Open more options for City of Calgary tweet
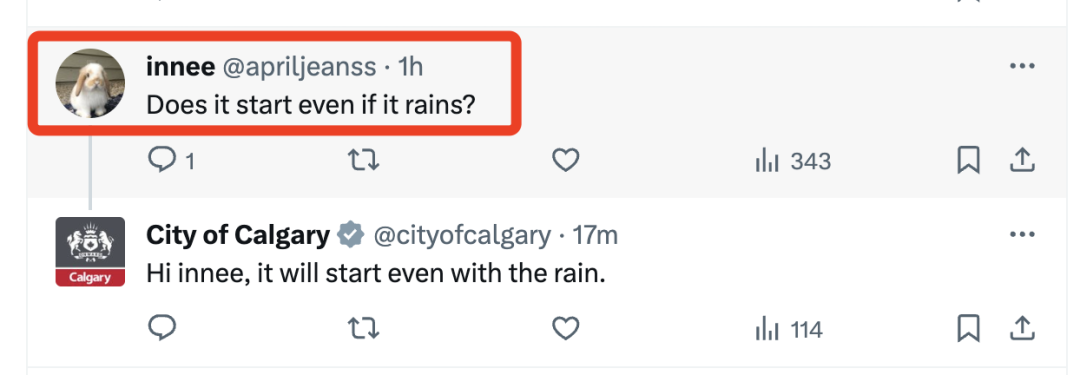This screenshot has height=375, width=1080. [x=1021, y=234]
